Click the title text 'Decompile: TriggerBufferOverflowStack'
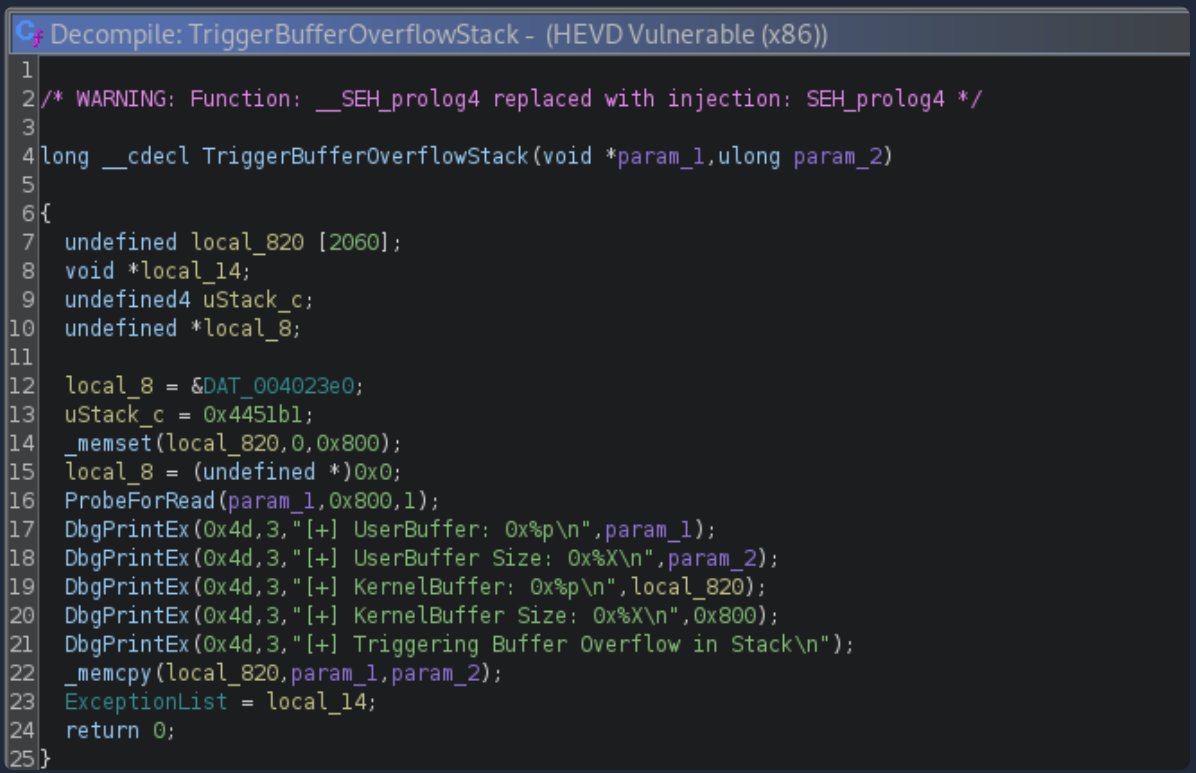1196x773 pixels. 285,34
